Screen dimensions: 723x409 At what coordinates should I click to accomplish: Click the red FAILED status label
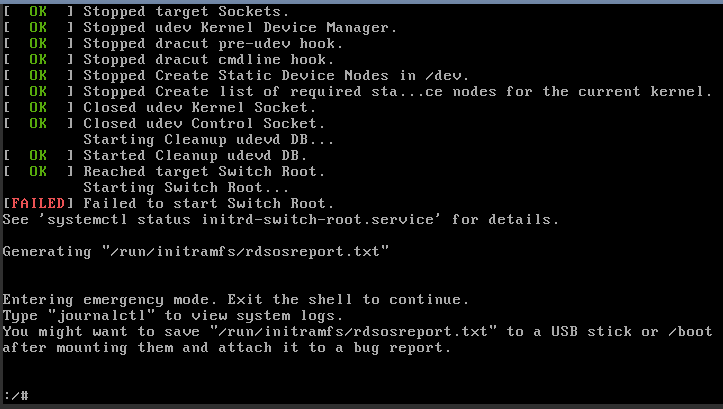(38, 203)
